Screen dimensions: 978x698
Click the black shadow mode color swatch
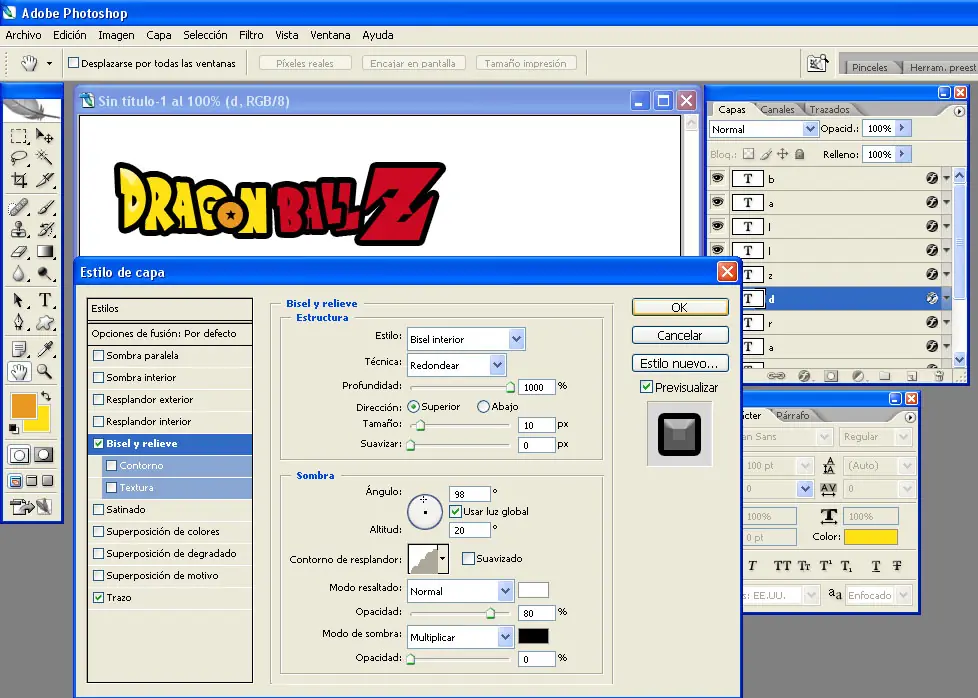(x=533, y=636)
